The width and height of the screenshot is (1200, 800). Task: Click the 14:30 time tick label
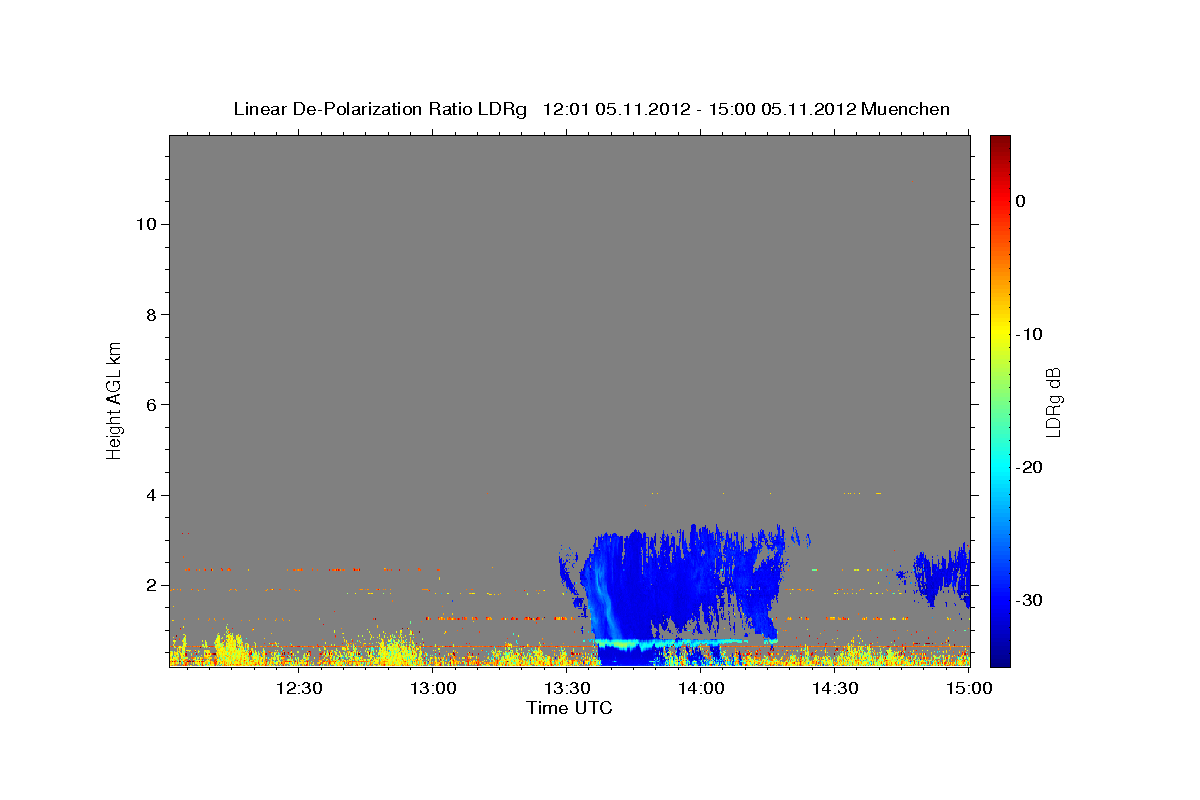[835, 688]
